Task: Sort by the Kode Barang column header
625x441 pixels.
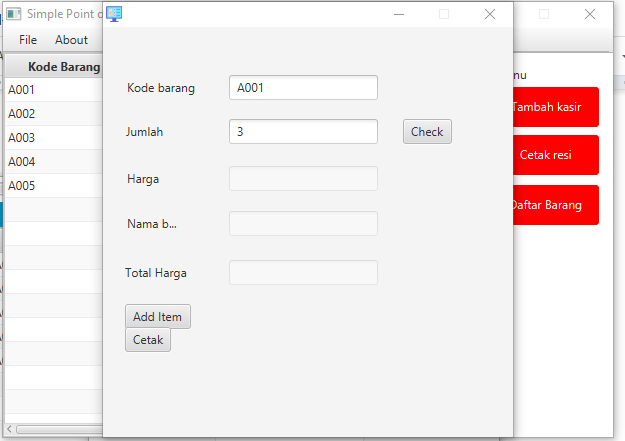Action: click(54, 67)
